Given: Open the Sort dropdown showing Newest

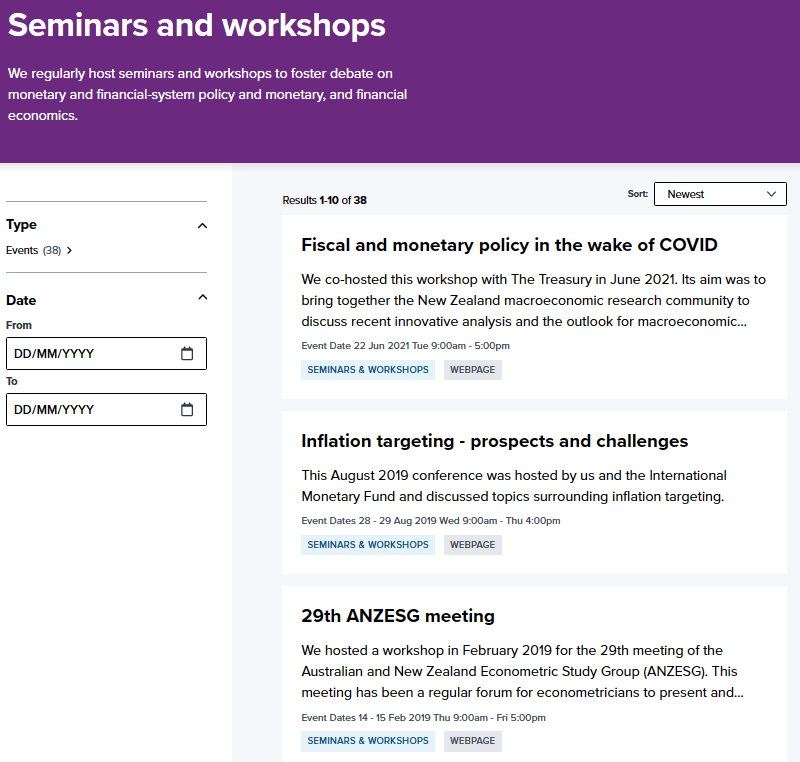Looking at the screenshot, I should (x=719, y=194).
